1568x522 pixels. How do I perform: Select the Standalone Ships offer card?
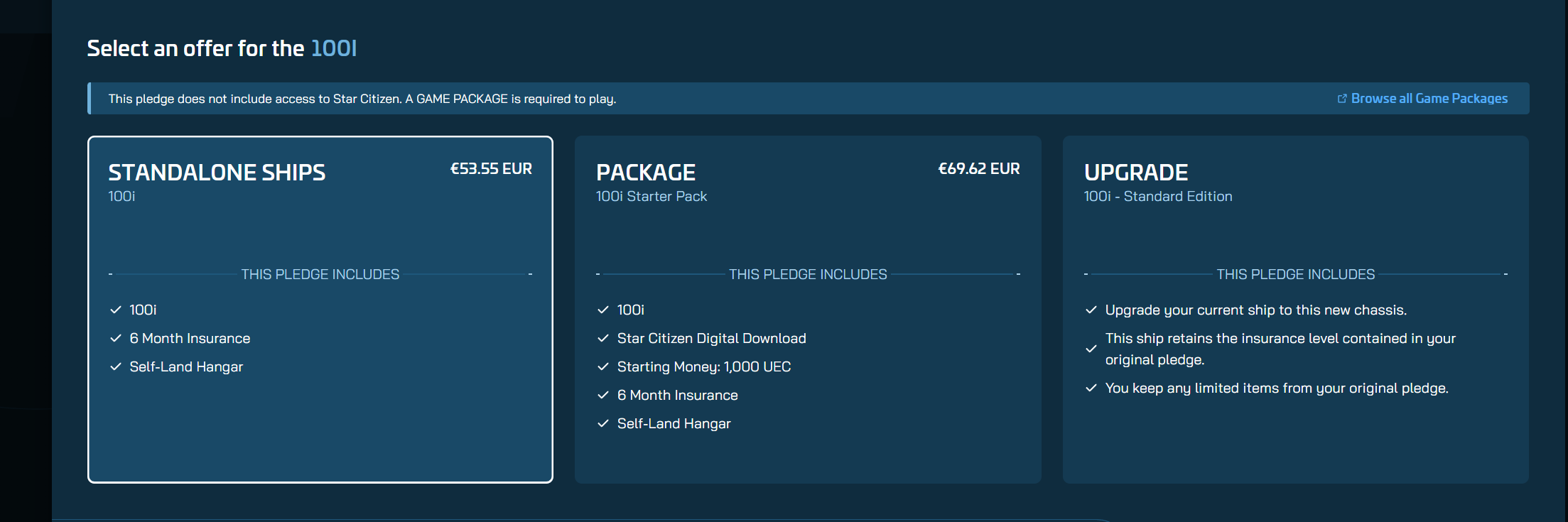(320, 426)
